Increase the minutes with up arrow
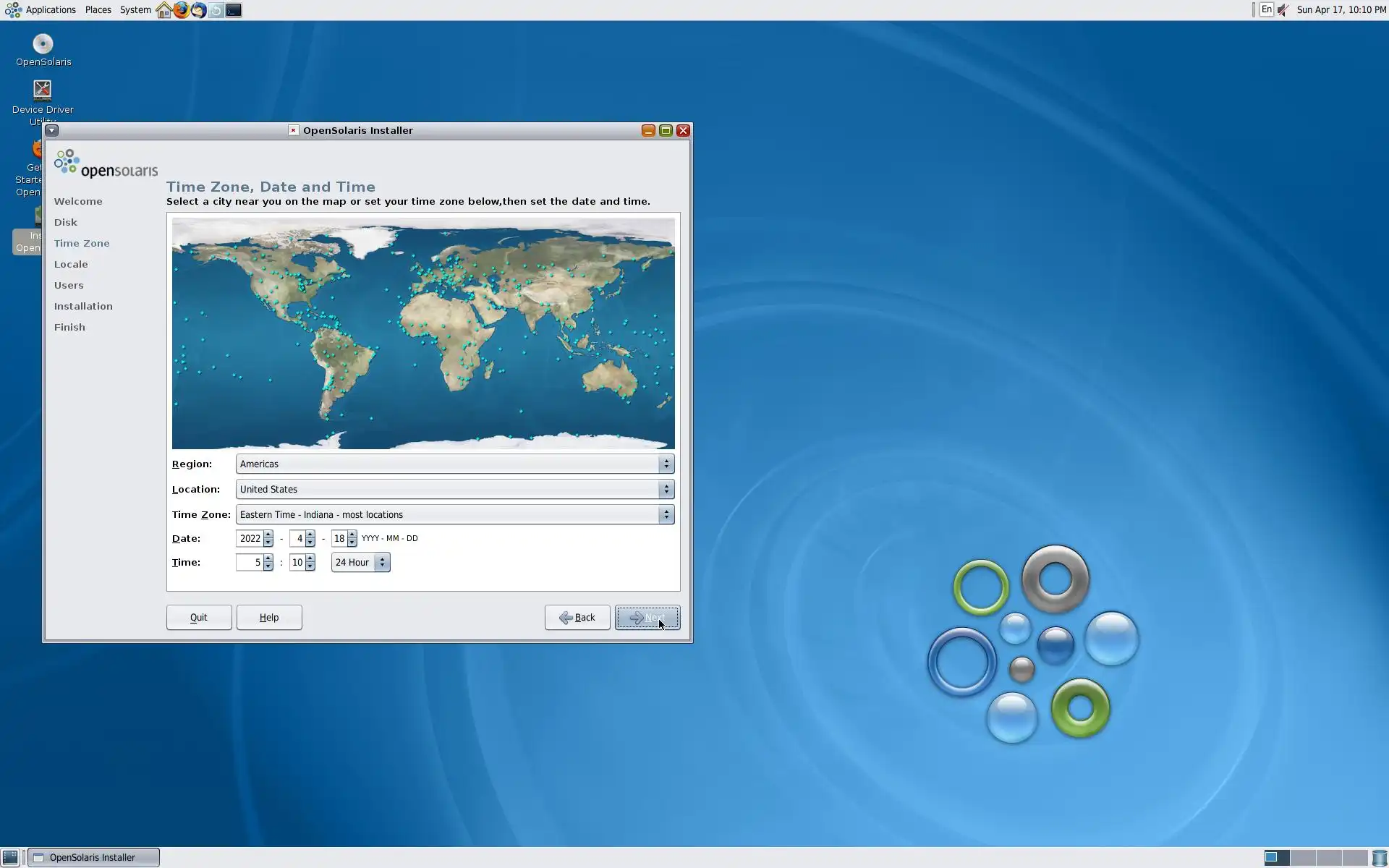This screenshot has width=1389, height=868. tap(310, 558)
